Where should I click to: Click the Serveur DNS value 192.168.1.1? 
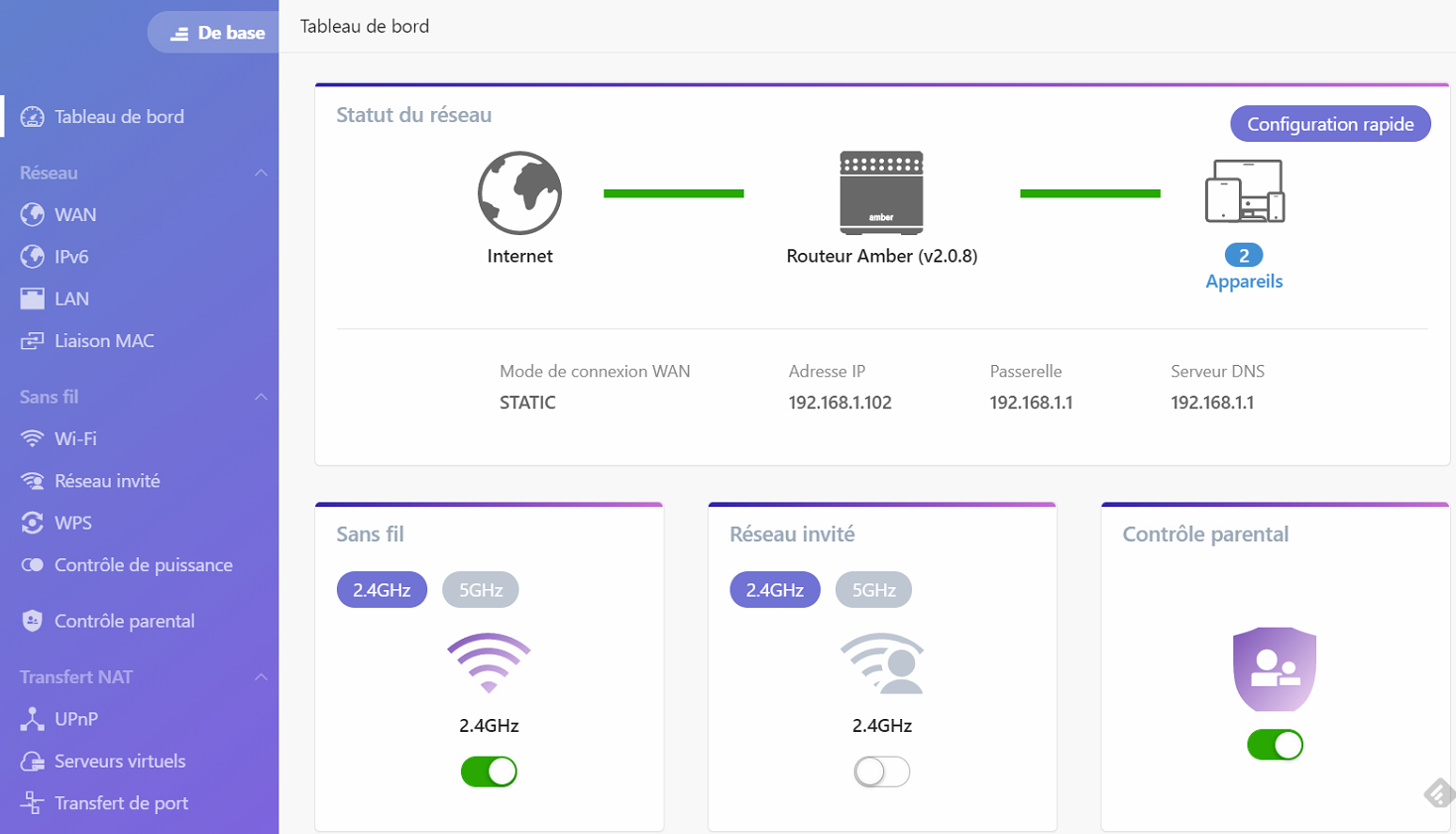tap(1212, 403)
